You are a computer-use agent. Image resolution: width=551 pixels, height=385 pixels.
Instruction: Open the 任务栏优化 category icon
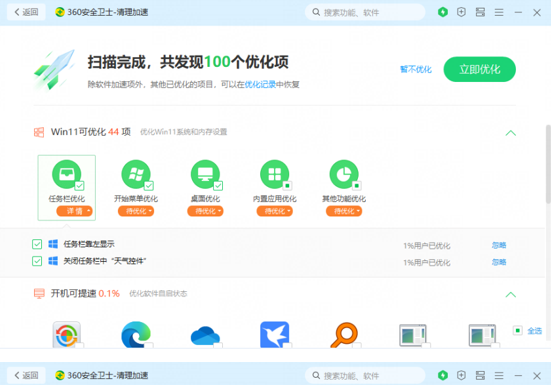(x=66, y=174)
